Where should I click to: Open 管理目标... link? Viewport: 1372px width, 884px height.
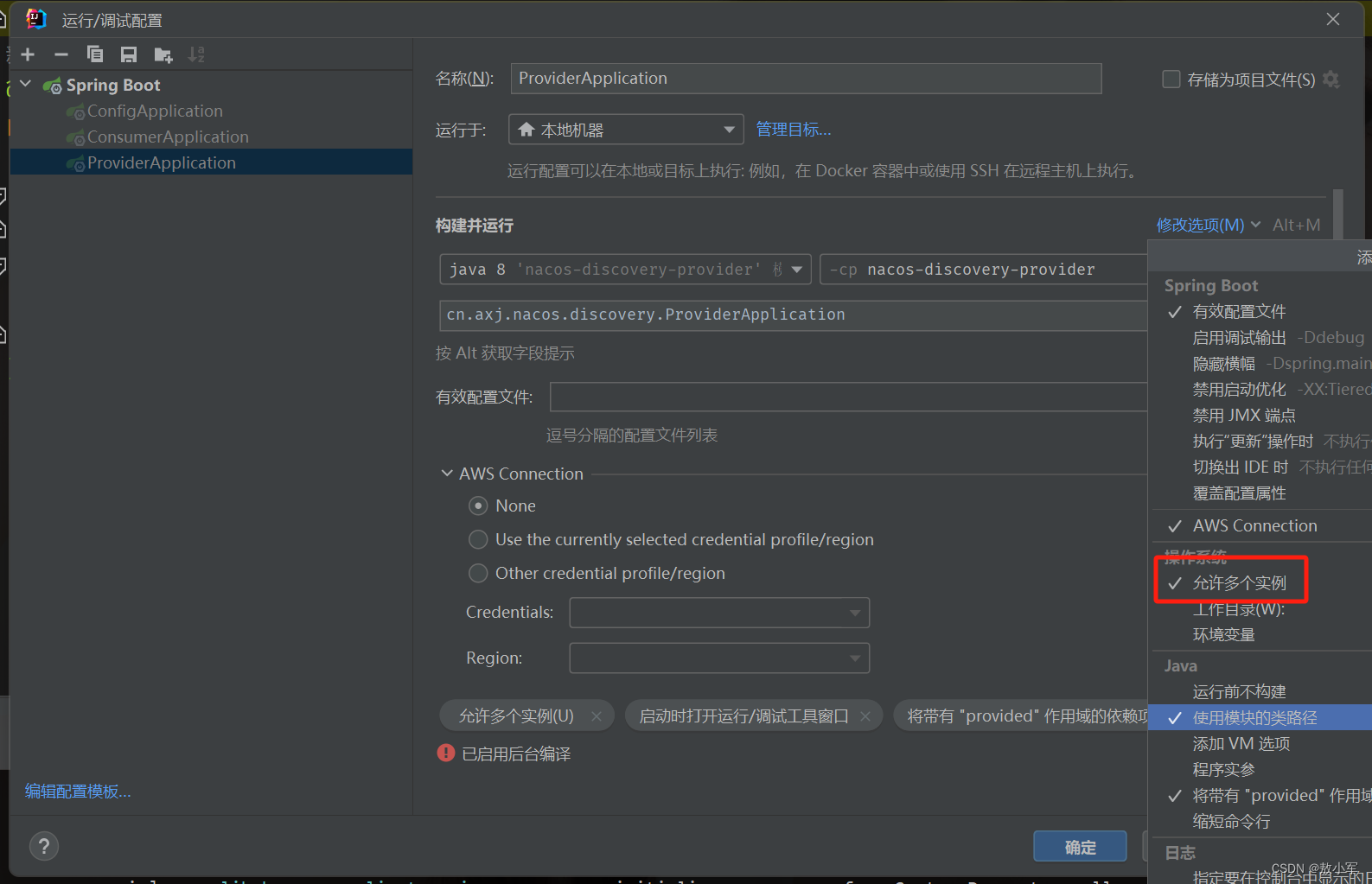tap(793, 130)
